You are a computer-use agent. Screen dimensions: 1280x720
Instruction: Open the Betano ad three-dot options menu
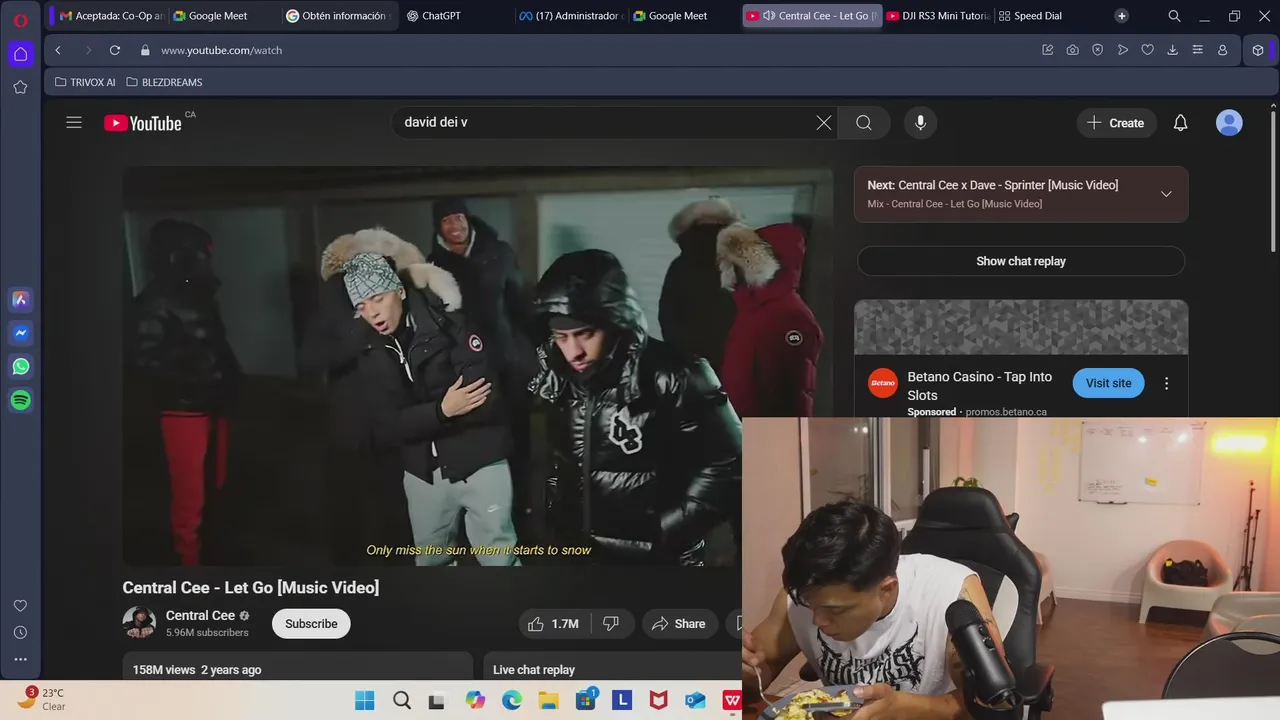point(1166,383)
